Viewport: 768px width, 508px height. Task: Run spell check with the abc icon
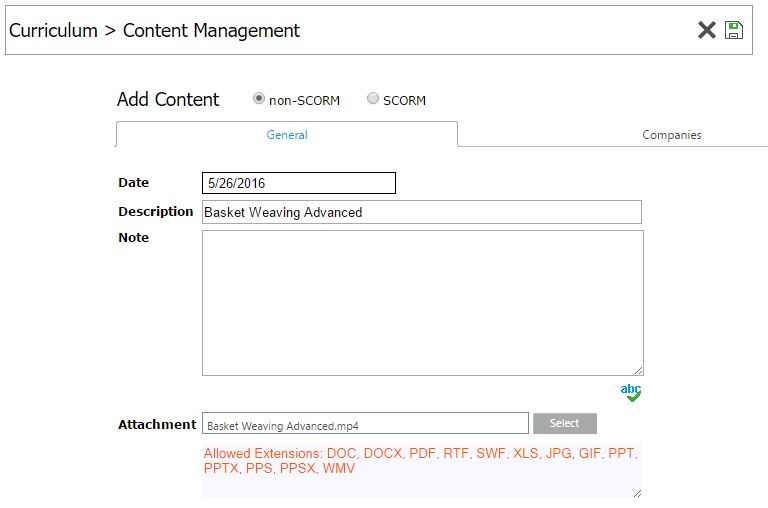[x=631, y=392]
